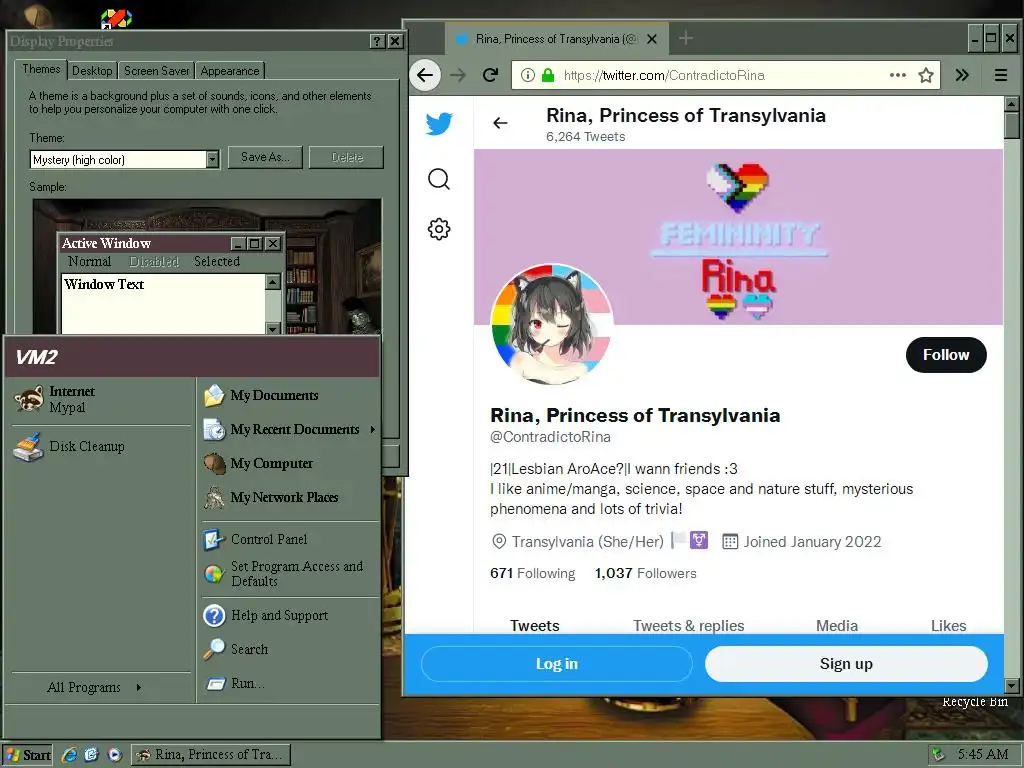Click the system tray icon near clock
The height and width of the screenshot is (768, 1024).
(938, 755)
